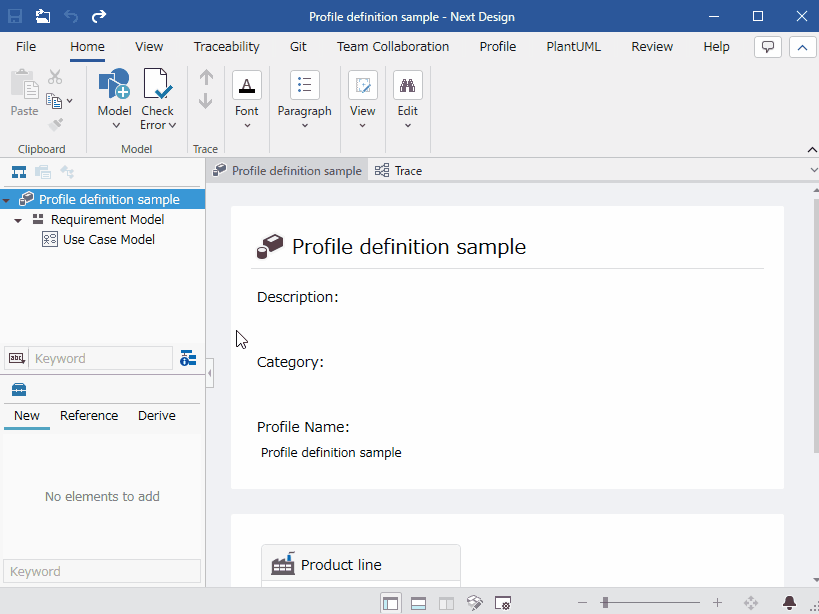Image resolution: width=819 pixels, height=614 pixels.
Task: Open the editor tab list dropdown arrow
Action: coord(813,170)
